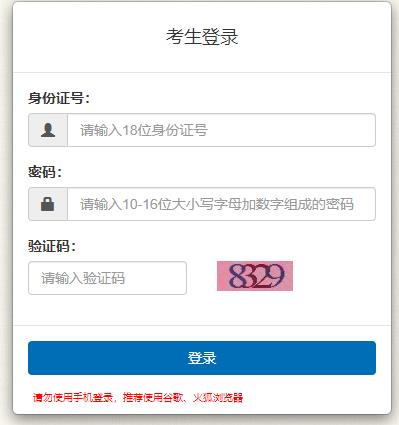Image resolution: width=399 pixels, height=425 pixels.
Task: Click the user silhouette icon
Action: (x=48, y=130)
